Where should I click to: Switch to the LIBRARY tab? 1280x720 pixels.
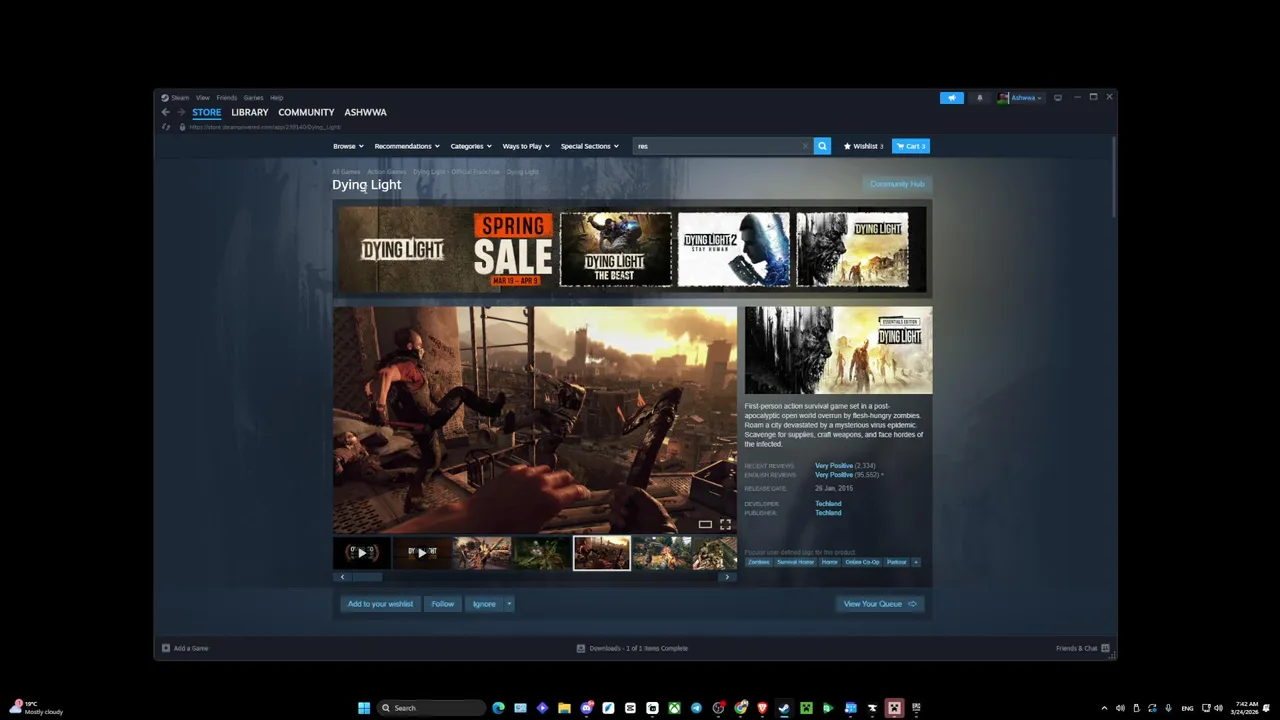(250, 112)
